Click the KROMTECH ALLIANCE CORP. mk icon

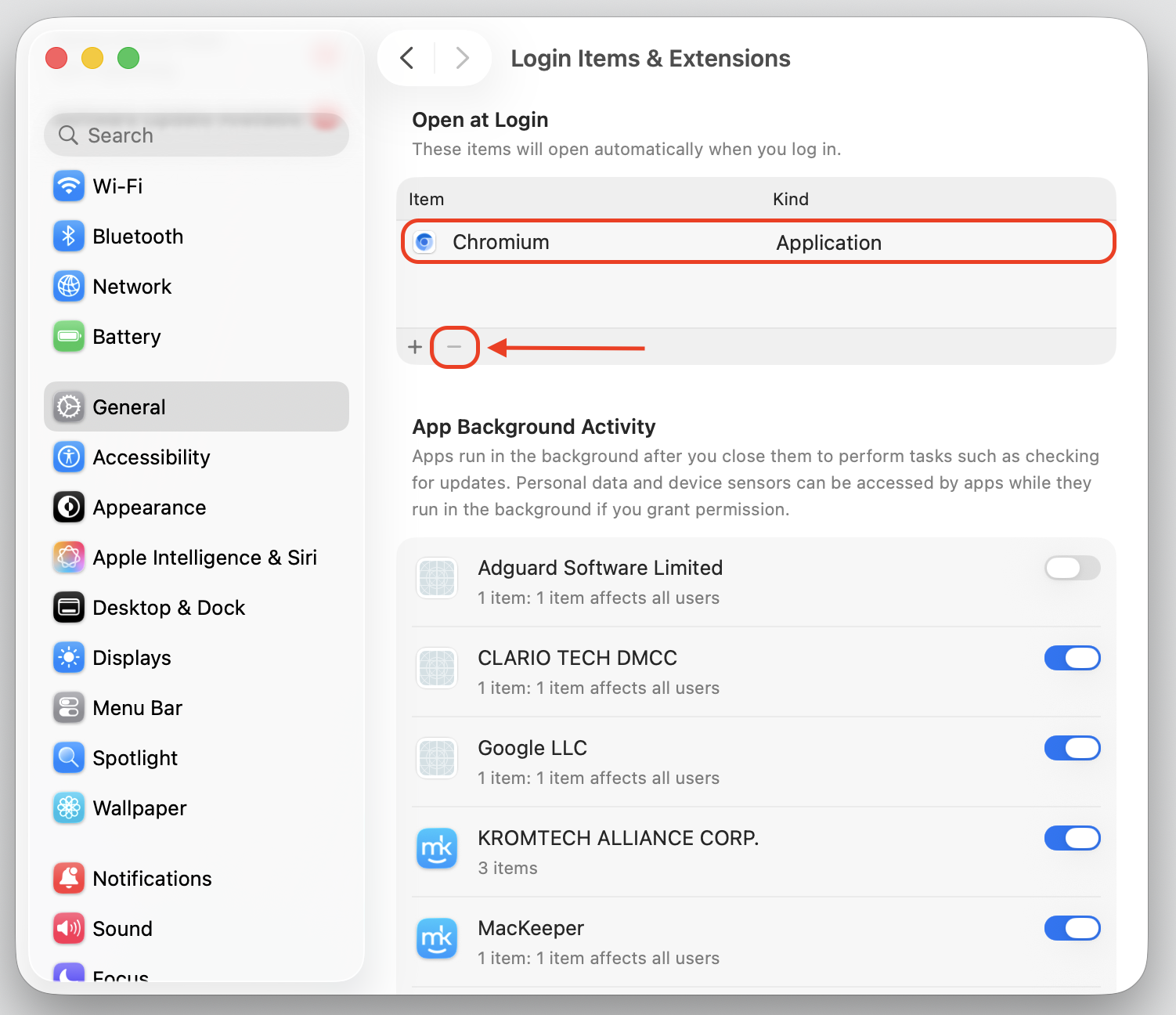[437, 849]
